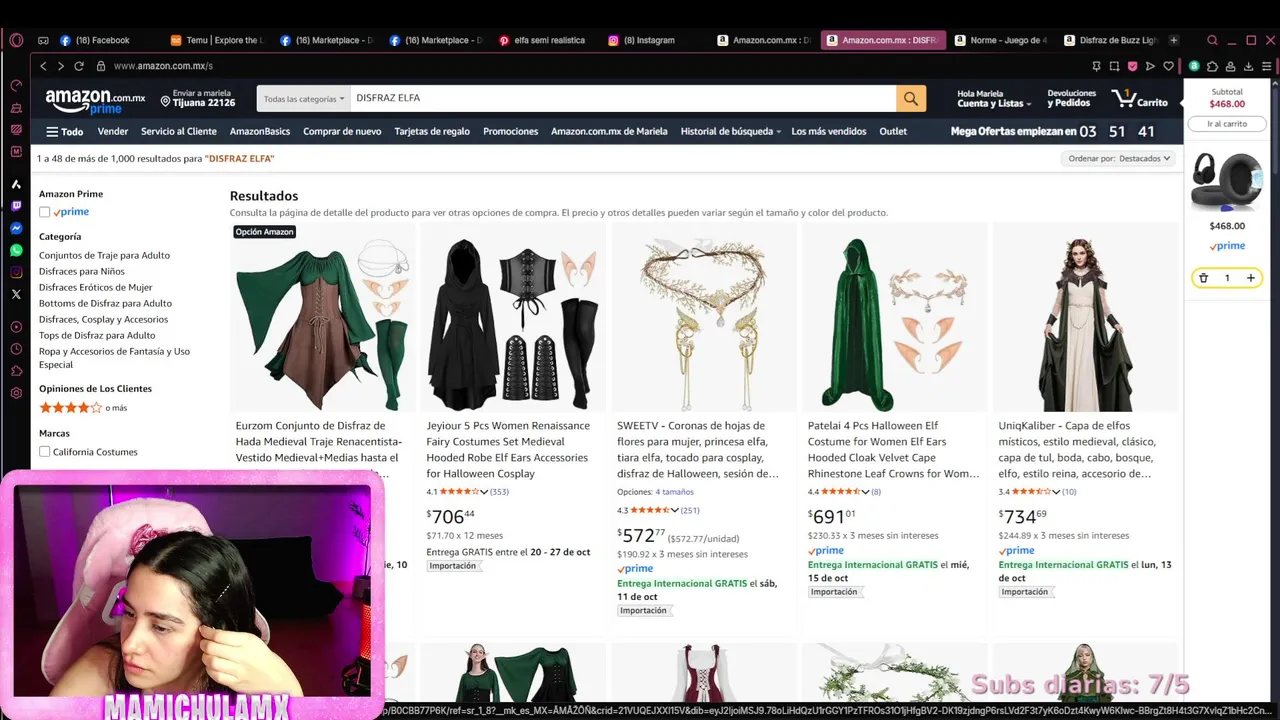Open Twitch from the browser sidebar
1280x720 pixels.
(x=16, y=206)
